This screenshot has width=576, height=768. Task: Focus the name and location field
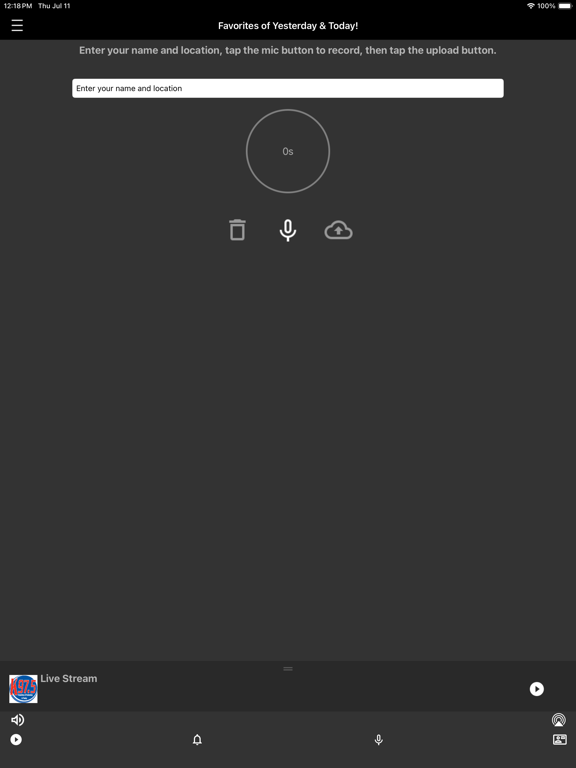click(x=288, y=88)
